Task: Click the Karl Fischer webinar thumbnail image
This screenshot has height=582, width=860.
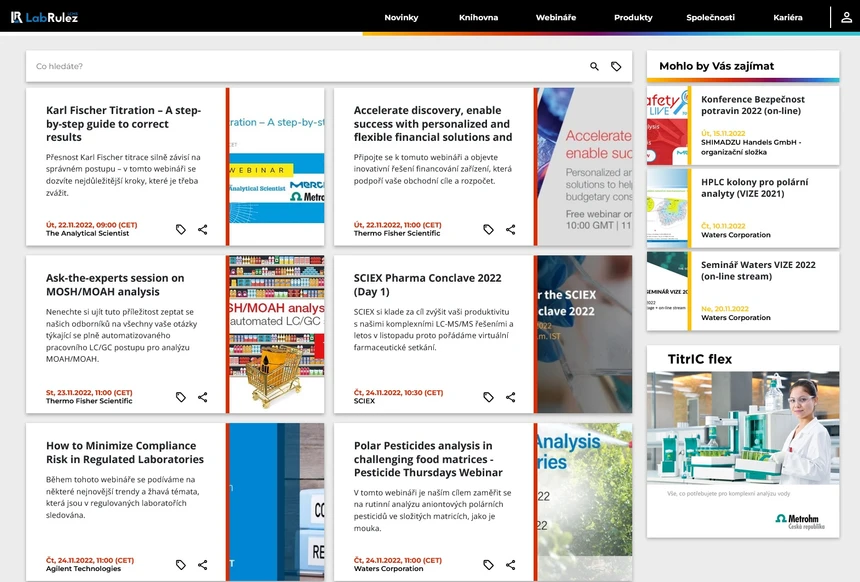Action: click(x=277, y=167)
